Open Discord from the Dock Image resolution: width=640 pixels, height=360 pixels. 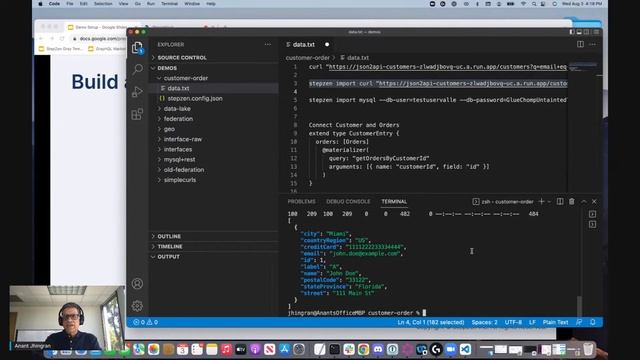tap(378, 349)
